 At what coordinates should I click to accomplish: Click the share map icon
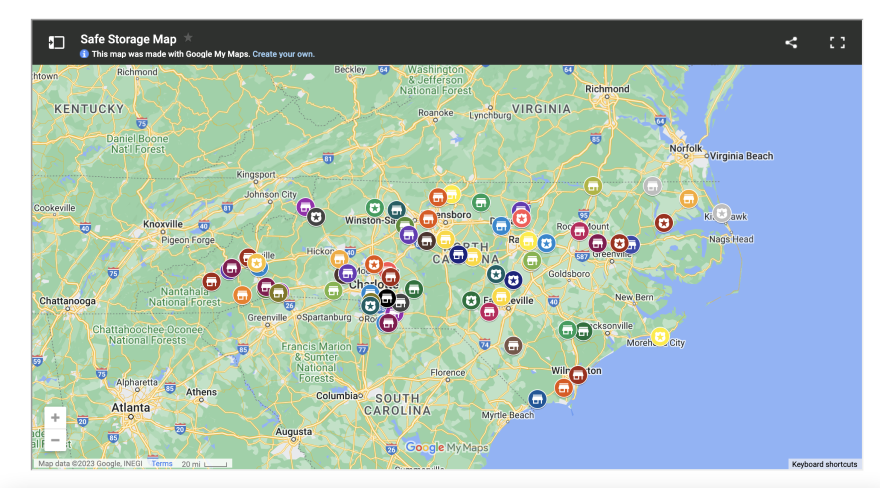click(791, 42)
